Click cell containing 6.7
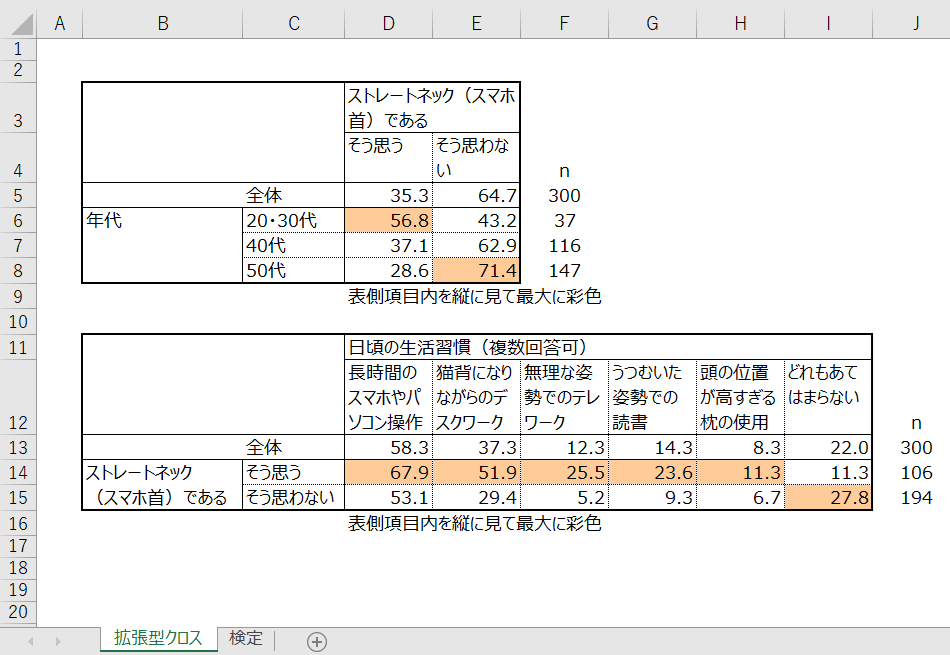 [x=740, y=497]
